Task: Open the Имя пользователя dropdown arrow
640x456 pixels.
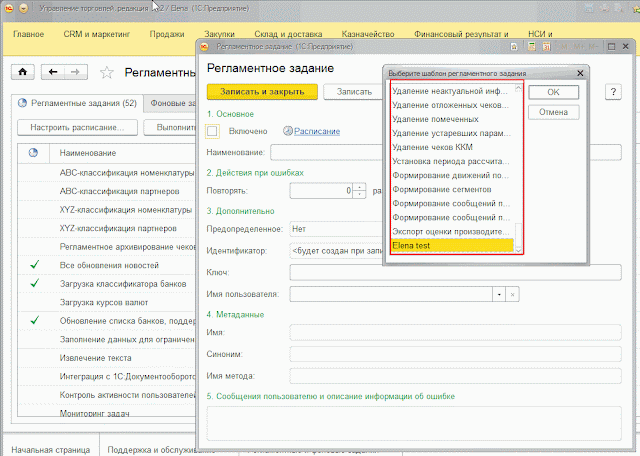Action: (x=499, y=294)
